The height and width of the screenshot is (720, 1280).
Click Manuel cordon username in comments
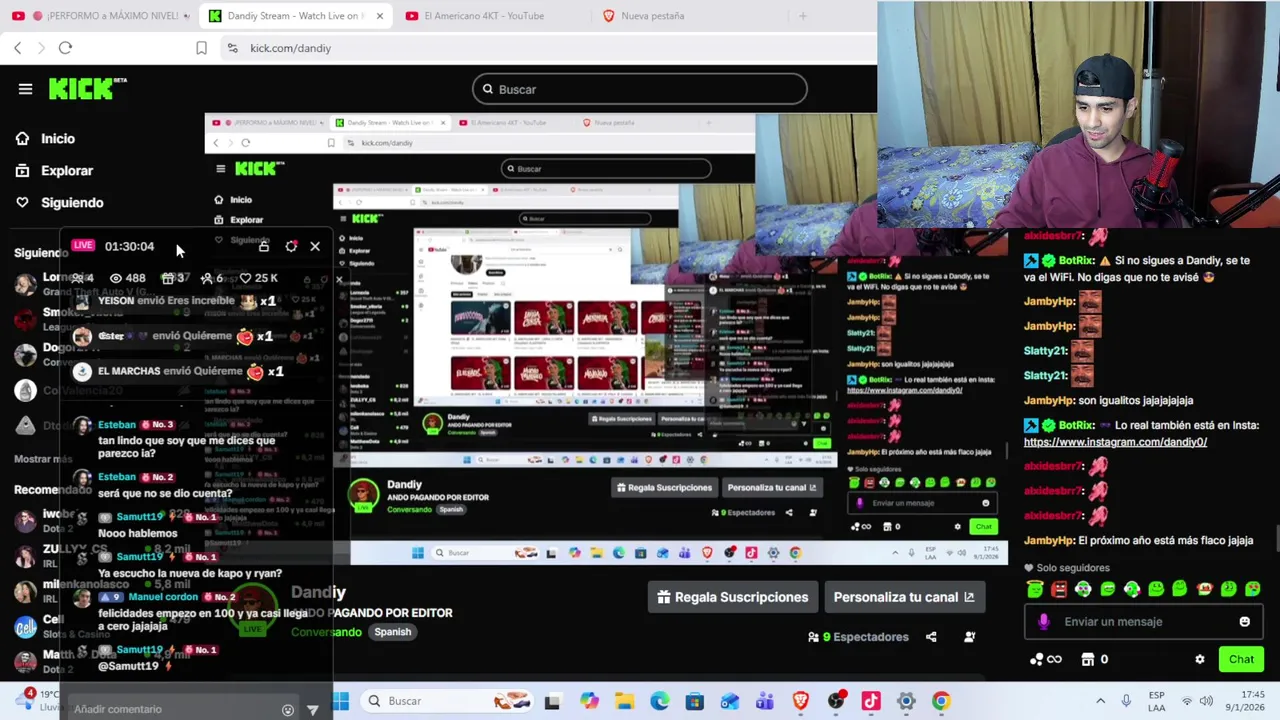(163, 598)
